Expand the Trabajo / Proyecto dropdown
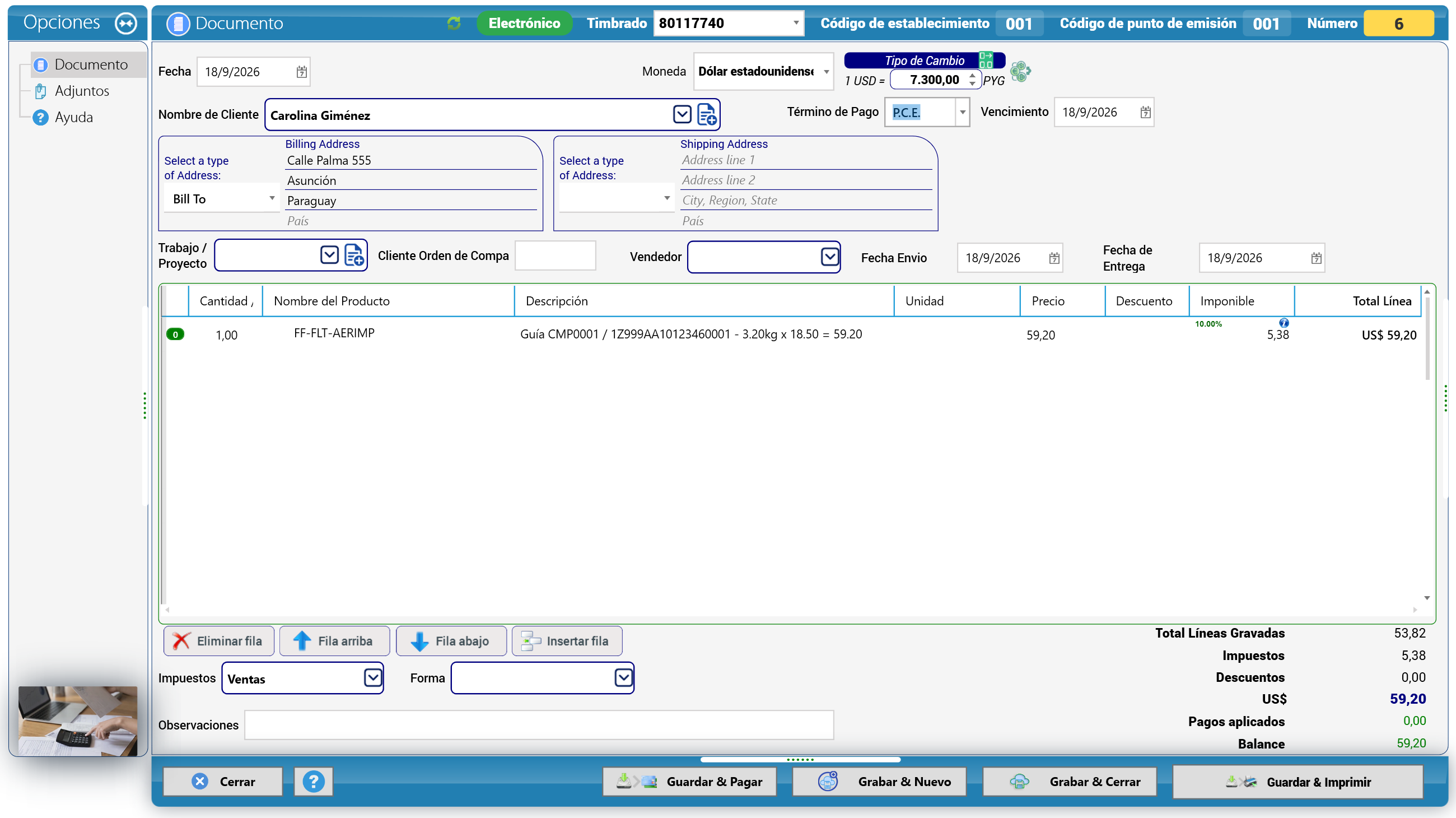Image resolution: width=1456 pixels, height=818 pixels. point(329,255)
